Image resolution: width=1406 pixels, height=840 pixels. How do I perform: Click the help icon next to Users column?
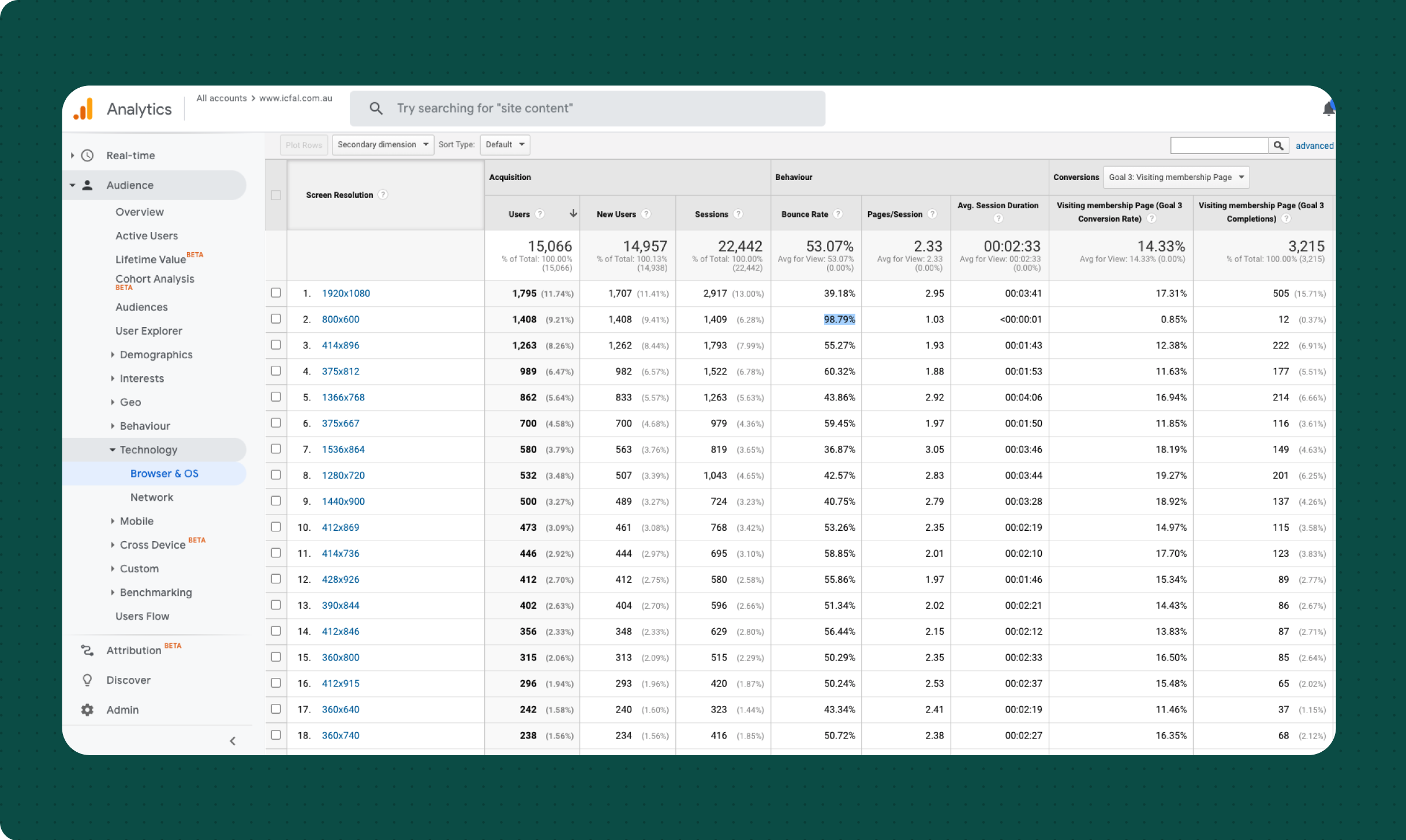click(540, 214)
